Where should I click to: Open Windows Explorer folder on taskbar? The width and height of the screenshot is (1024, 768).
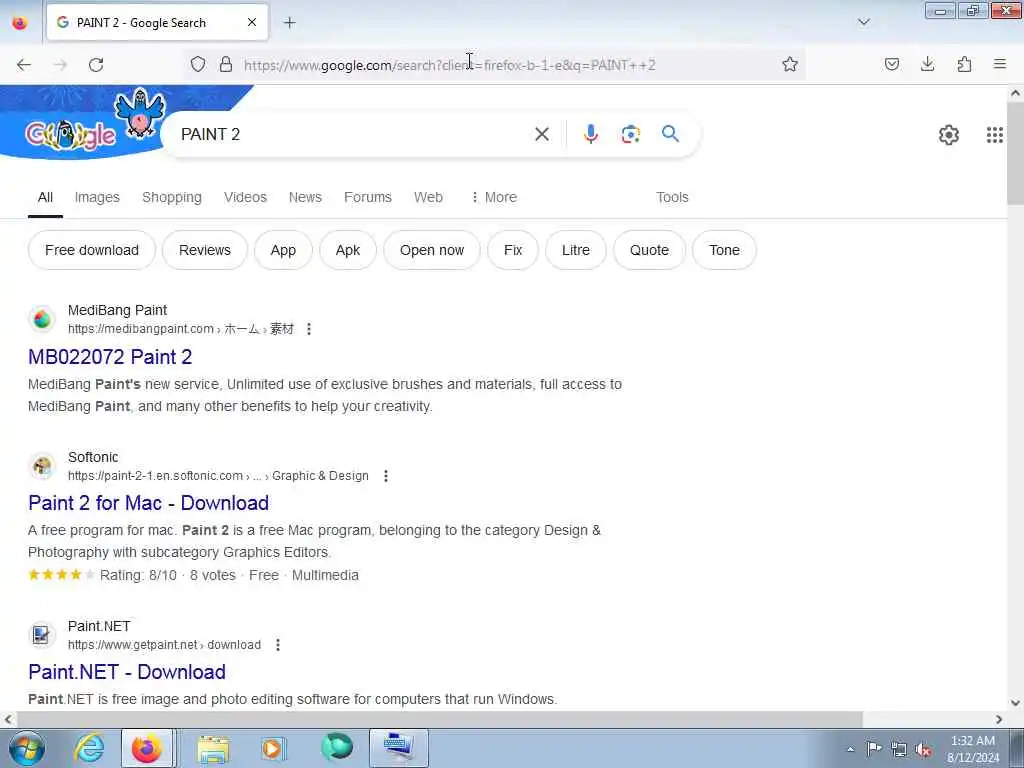pyautogui.click(x=213, y=748)
